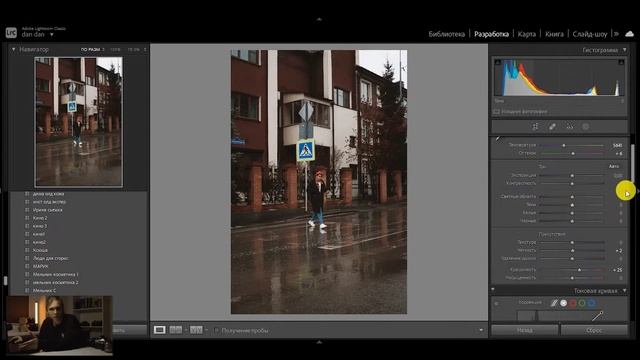Viewport: 640px width, 360px height.
Task: Open the Library module
Action: click(x=447, y=34)
